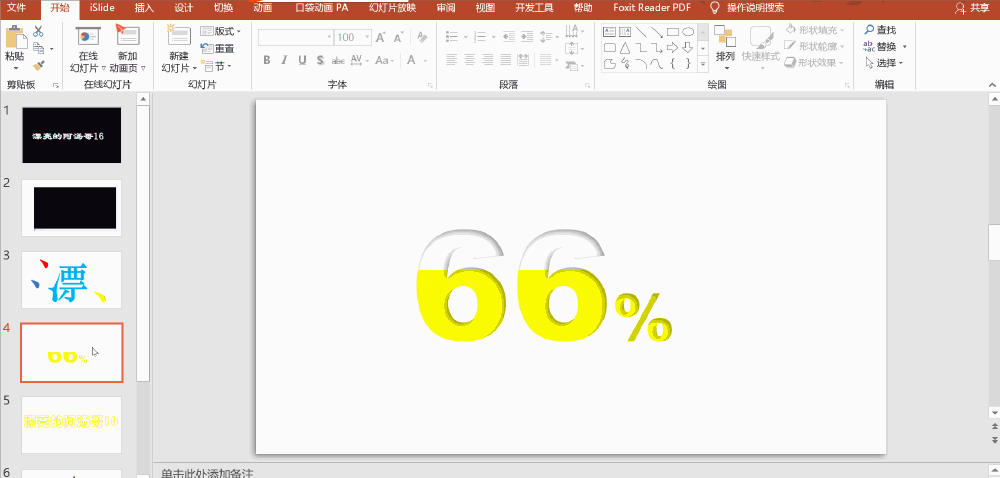Select the oval shape in gallery

tap(688, 31)
